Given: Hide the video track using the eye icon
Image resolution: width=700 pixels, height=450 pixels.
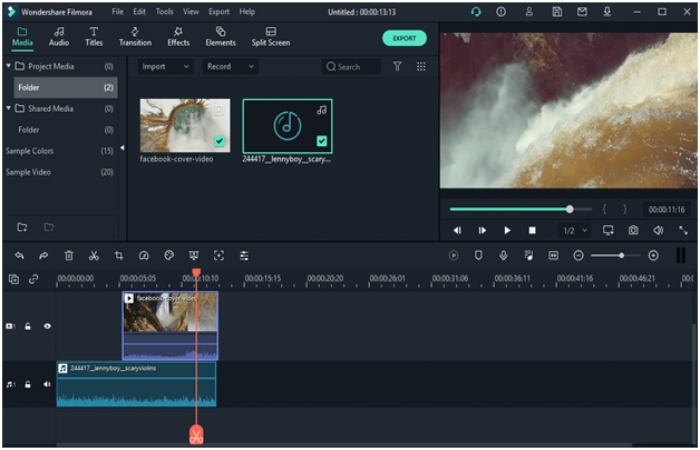Looking at the screenshot, I should coord(47,326).
